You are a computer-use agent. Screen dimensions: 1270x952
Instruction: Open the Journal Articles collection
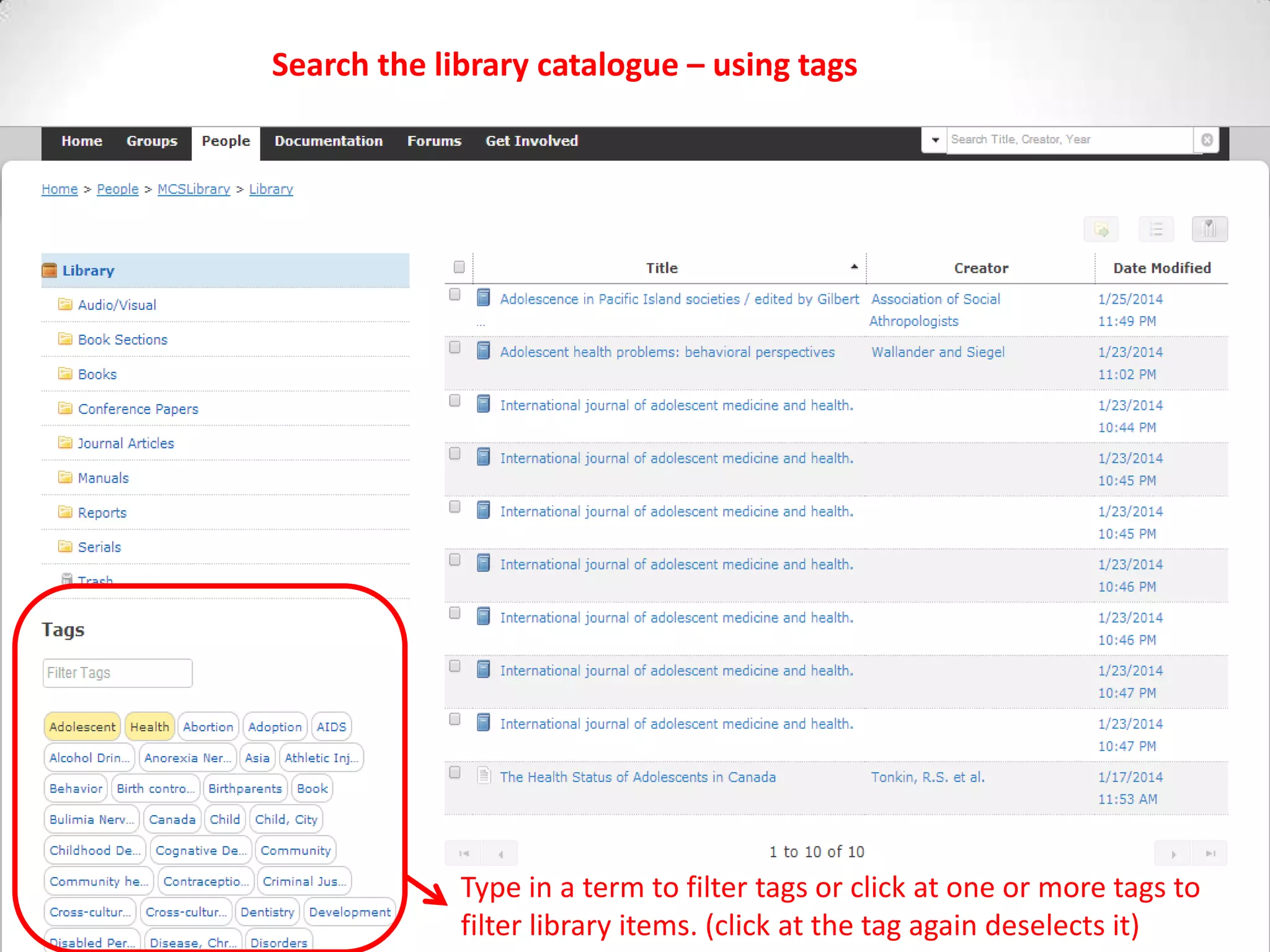tap(126, 444)
